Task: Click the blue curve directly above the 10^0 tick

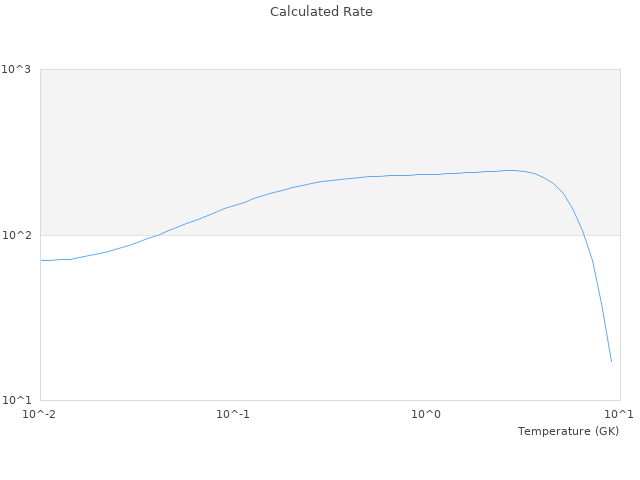Action: pyautogui.click(x=427, y=174)
